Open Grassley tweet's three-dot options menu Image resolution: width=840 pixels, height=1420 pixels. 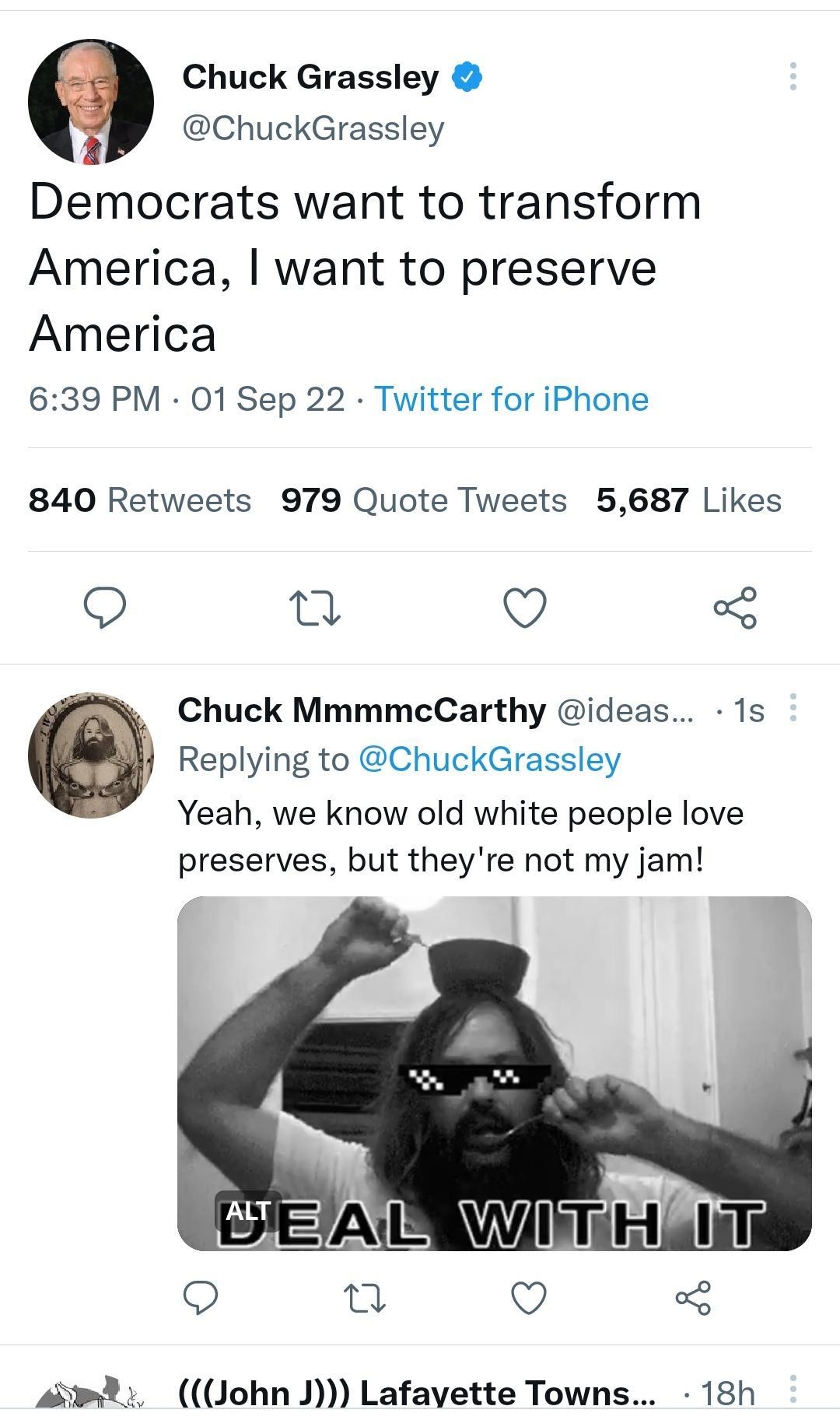[793, 78]
